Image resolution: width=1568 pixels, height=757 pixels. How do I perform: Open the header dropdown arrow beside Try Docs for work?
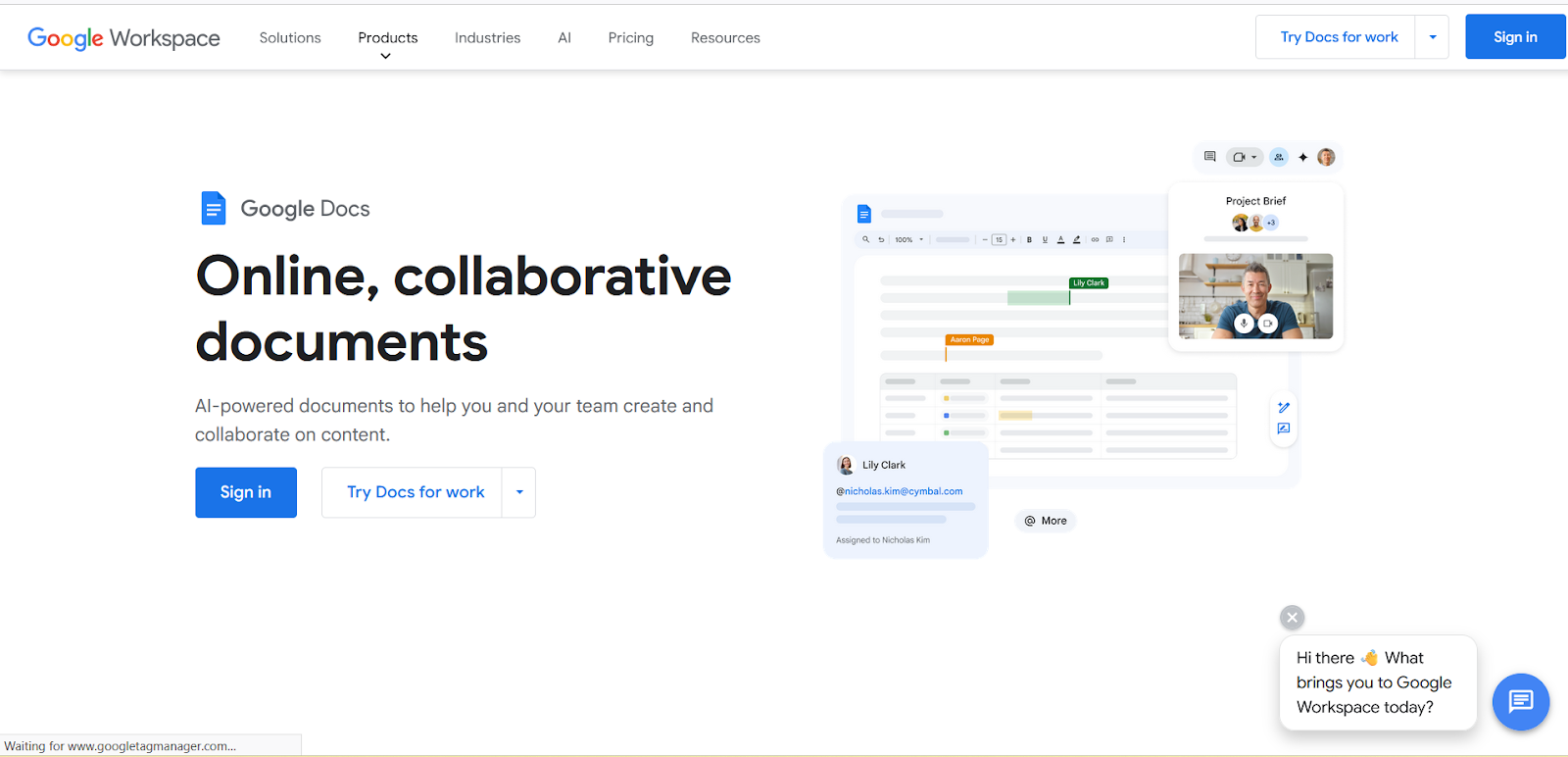[1433, 37]
